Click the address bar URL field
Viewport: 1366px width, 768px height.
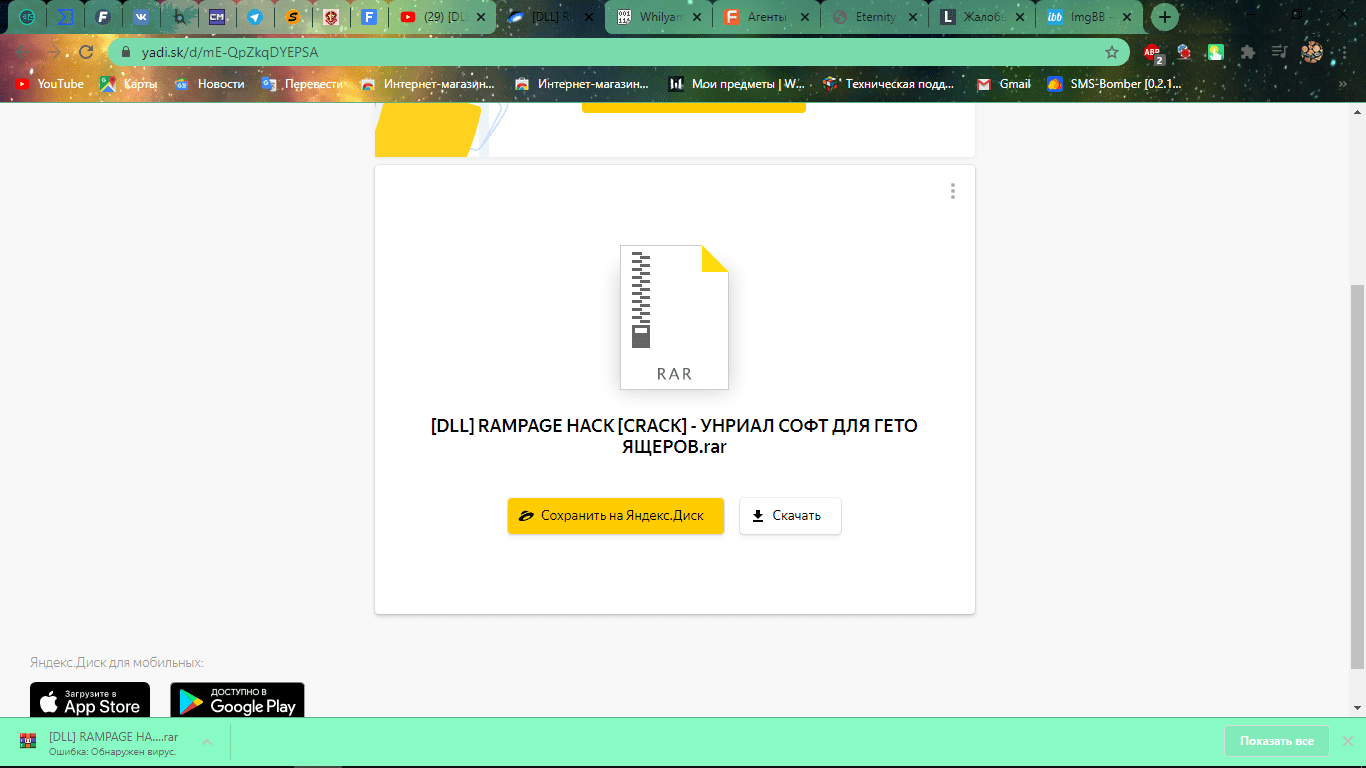[x=600, y=52]
